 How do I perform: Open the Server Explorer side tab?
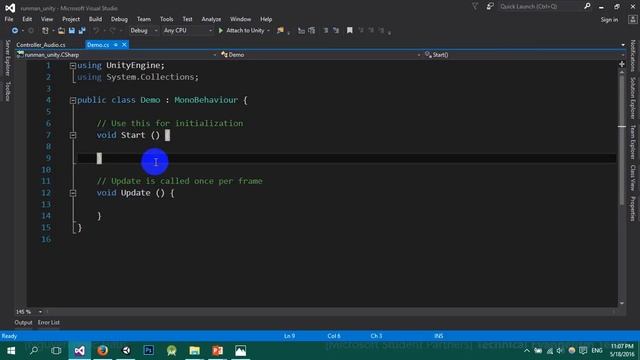tap(7, 58)
